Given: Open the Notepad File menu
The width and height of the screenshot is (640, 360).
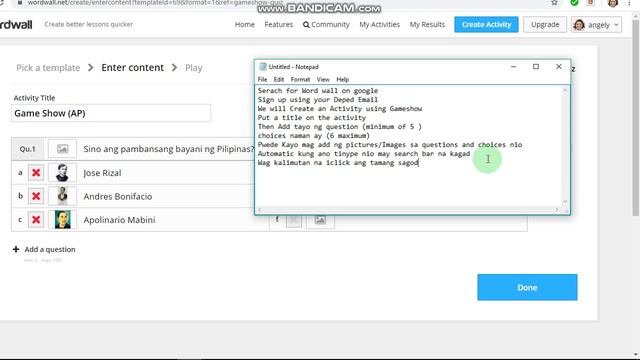Looking at the screenshot, I should 262,79.
